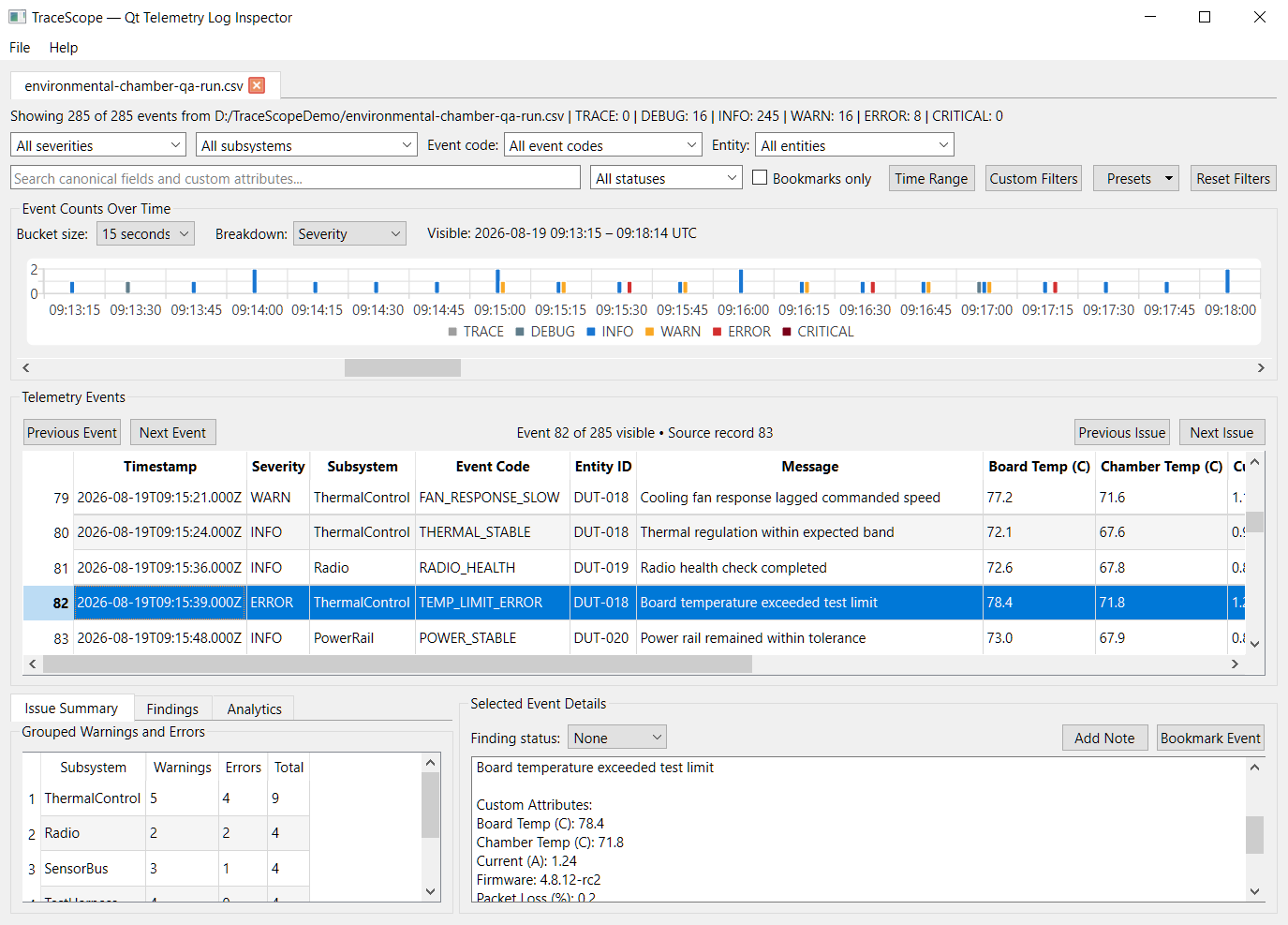Bookmark the selected event
1288x925 pixels.
1210,738
